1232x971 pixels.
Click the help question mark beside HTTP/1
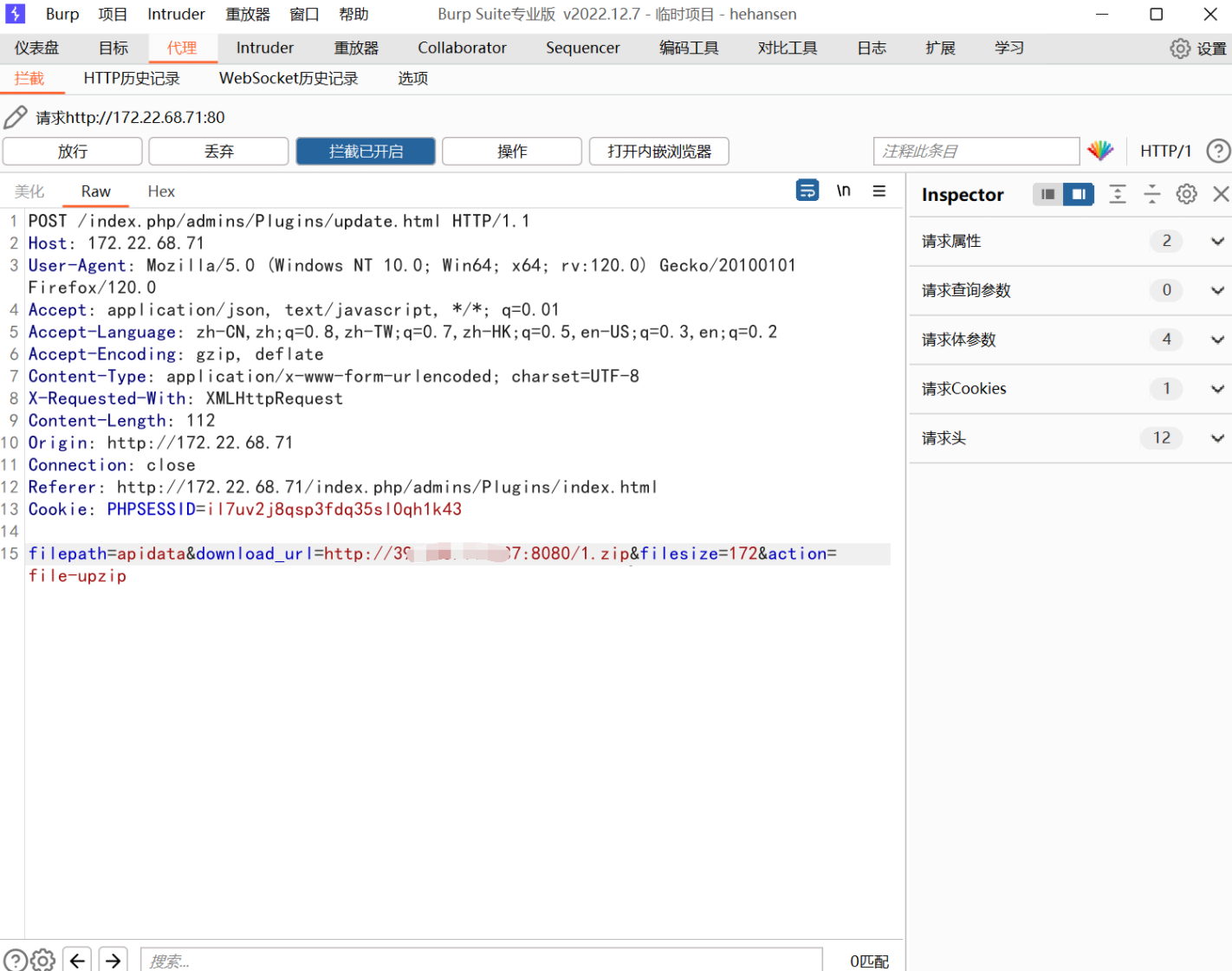[1218, 151]
